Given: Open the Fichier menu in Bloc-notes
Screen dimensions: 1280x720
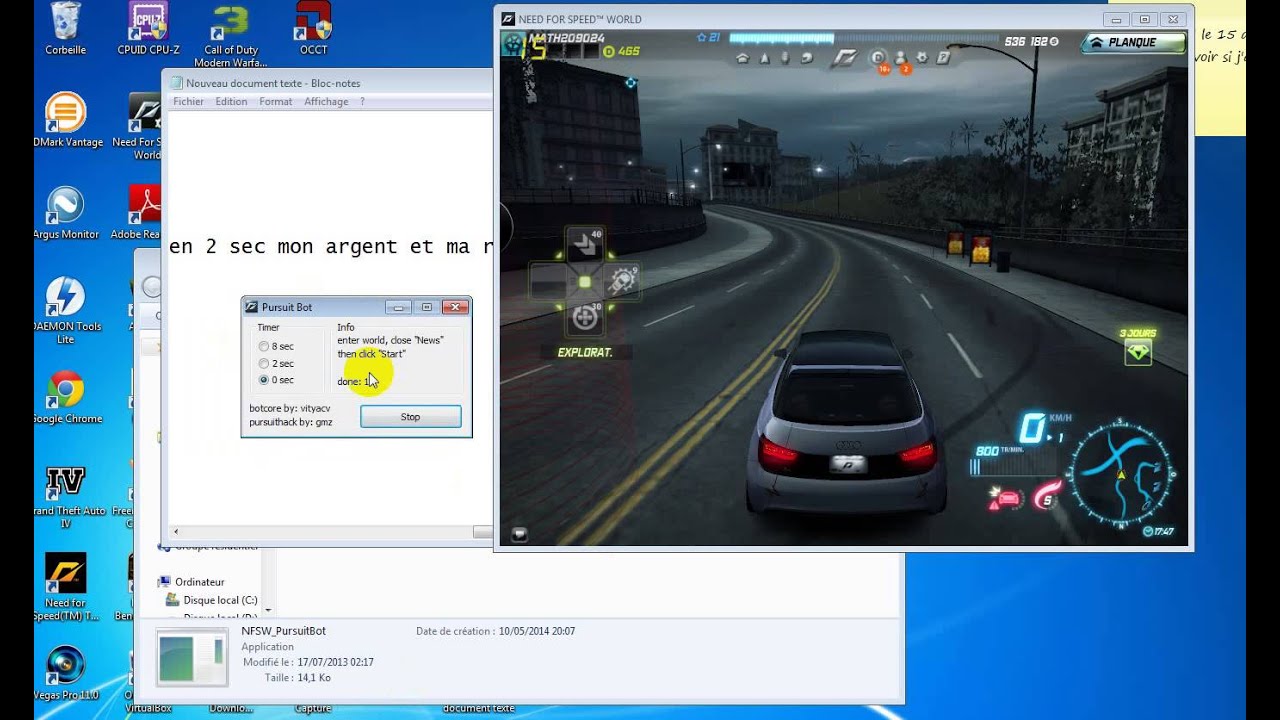Looking at the screenshot, I should 188,102.
